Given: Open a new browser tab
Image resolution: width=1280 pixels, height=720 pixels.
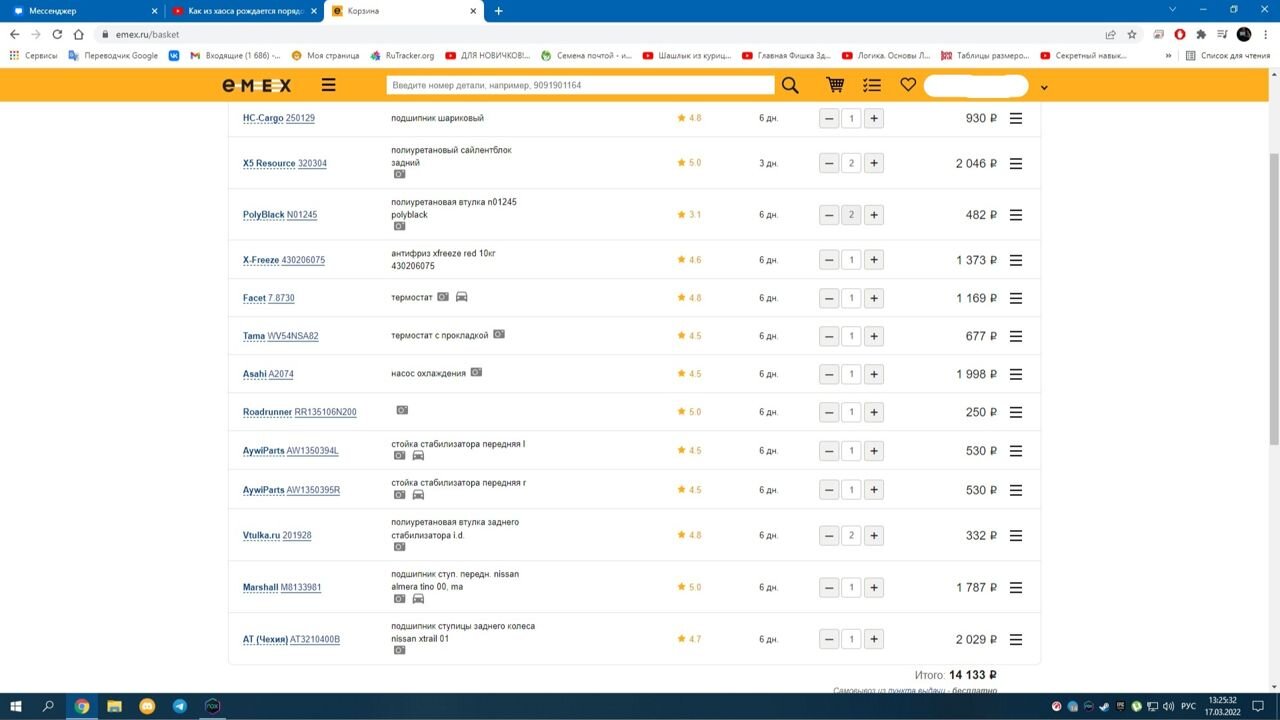Looking at the screenshot, I should (x=498, y=11).
